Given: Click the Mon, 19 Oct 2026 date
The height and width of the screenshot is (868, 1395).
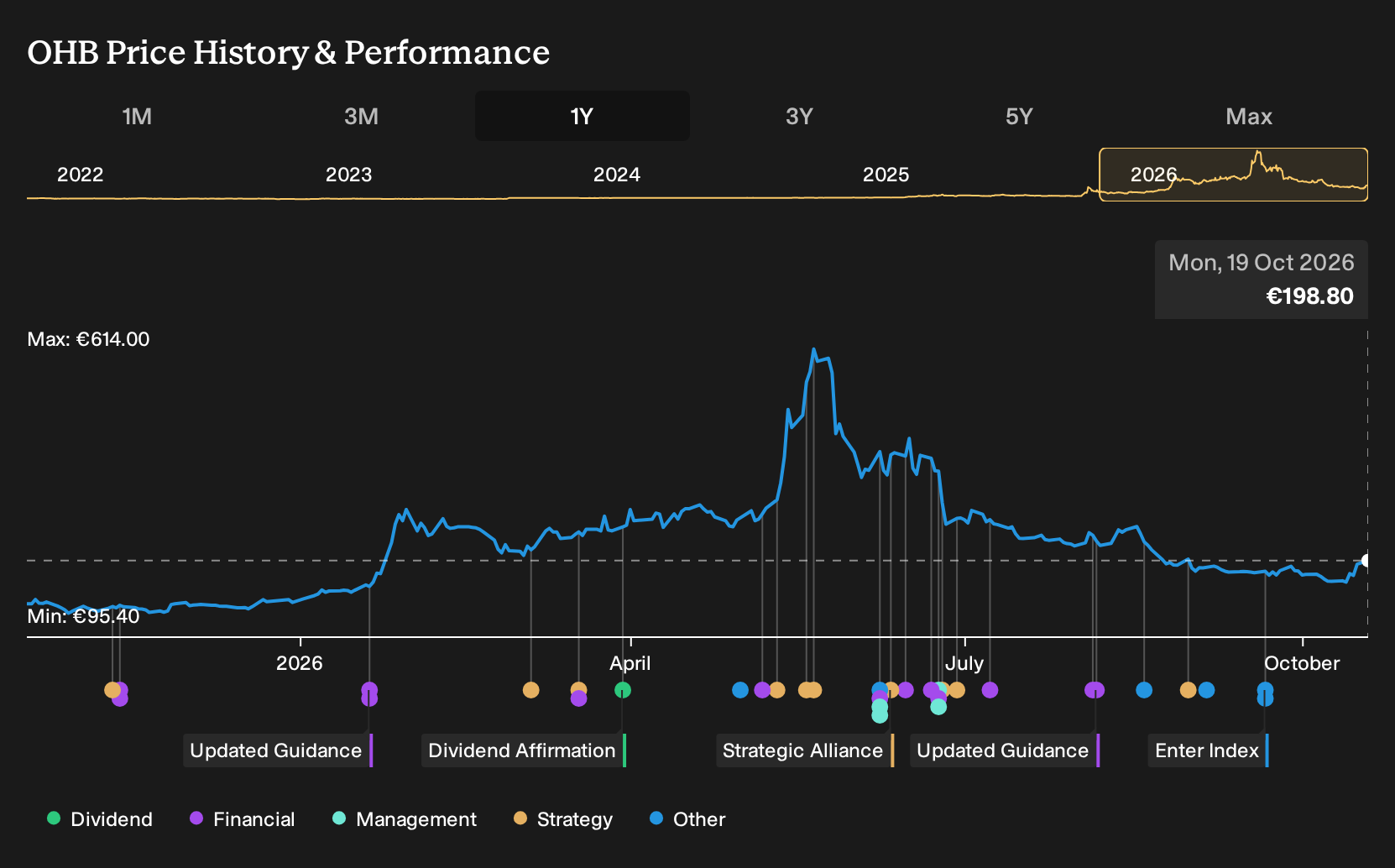Looking at the screenshot, I should click(1262, 263).
